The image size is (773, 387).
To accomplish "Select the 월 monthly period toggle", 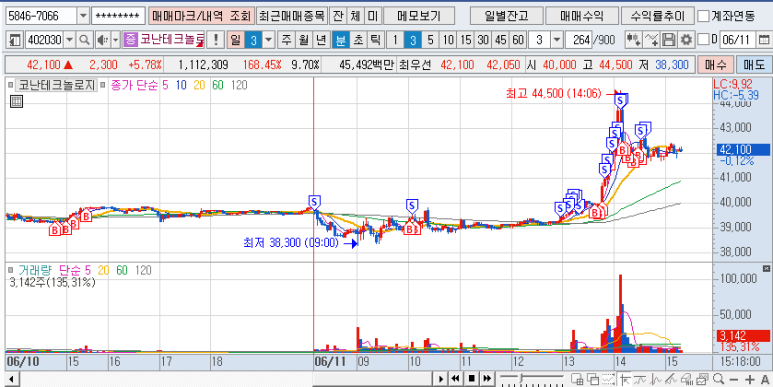I will [x=303, y=40].
